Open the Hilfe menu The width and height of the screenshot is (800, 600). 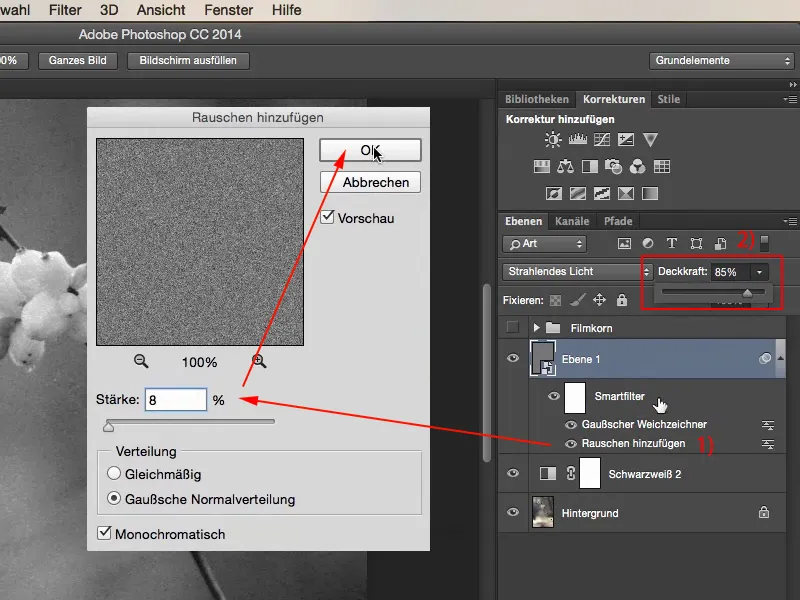(287, 10)
